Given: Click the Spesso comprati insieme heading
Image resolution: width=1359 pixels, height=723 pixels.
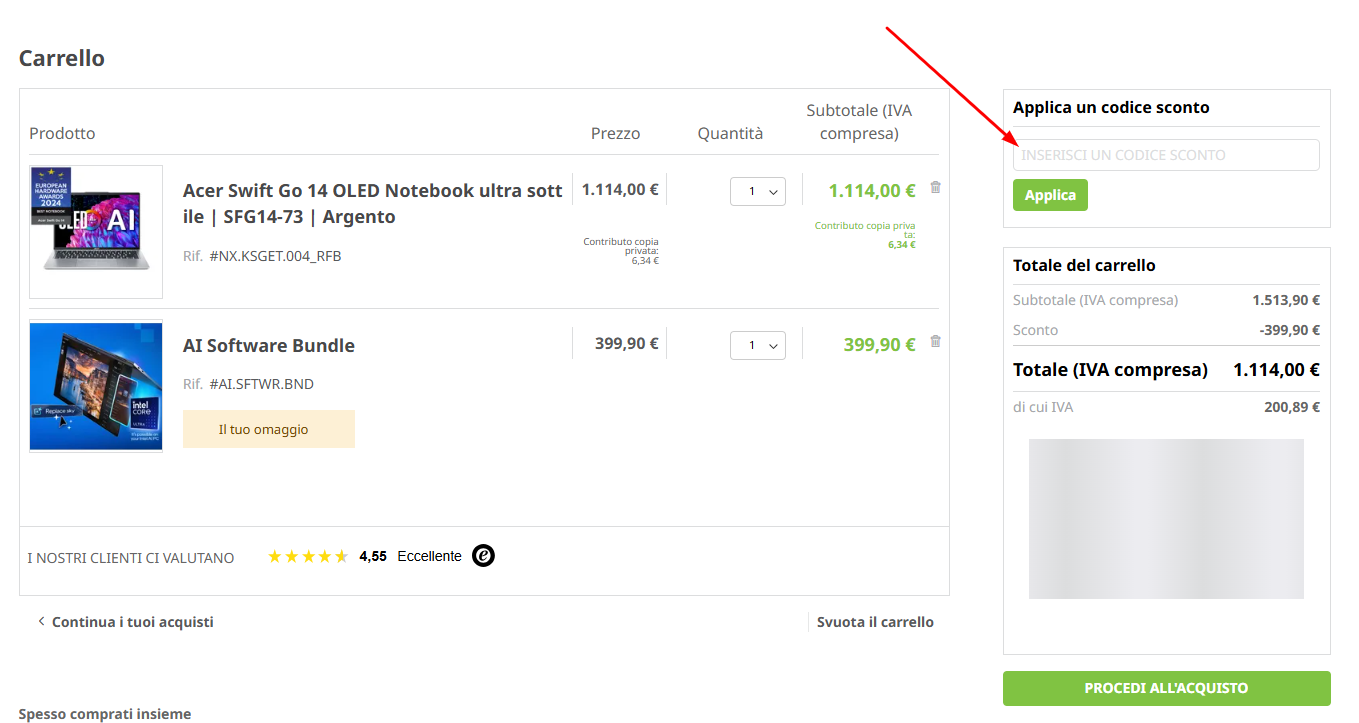Looking at the screenshot, I should coord(105,714).
